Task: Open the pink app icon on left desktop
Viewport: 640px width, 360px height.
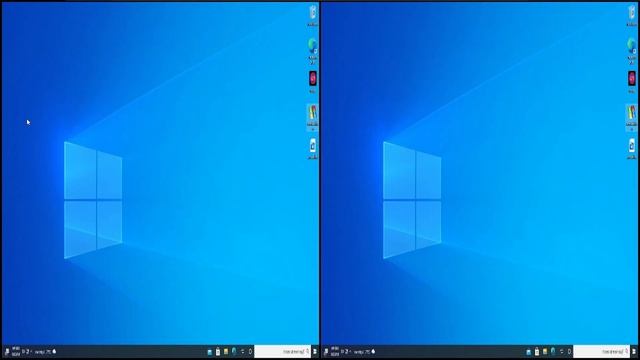Action: 313,82
